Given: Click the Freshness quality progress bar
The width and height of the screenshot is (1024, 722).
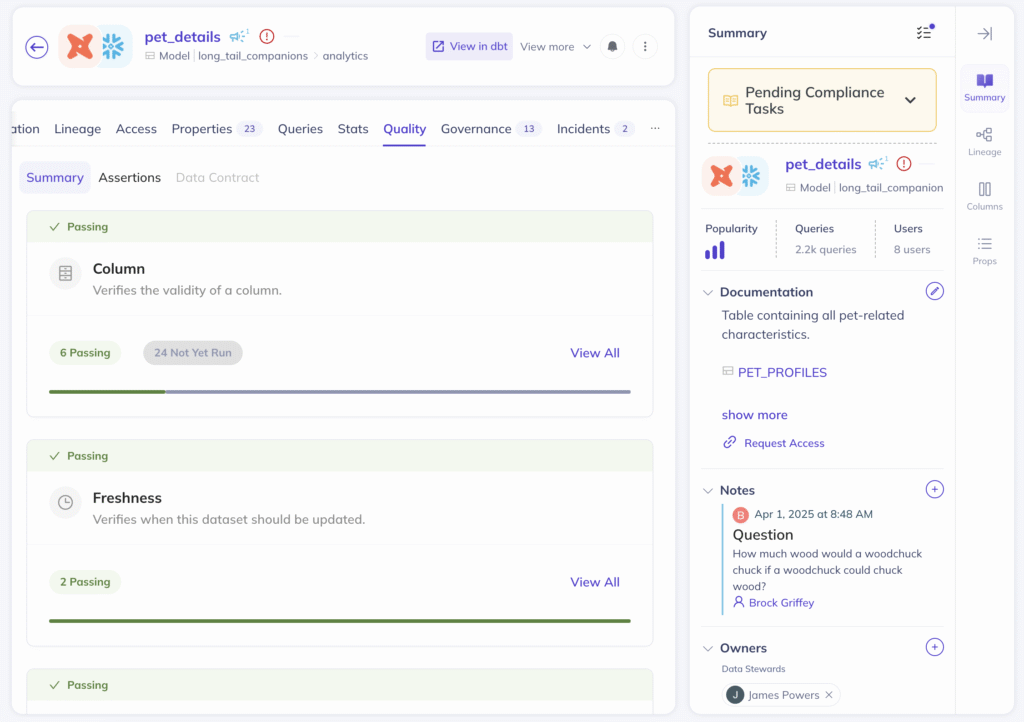Looking at the screenshot, I should pos(339,620).
